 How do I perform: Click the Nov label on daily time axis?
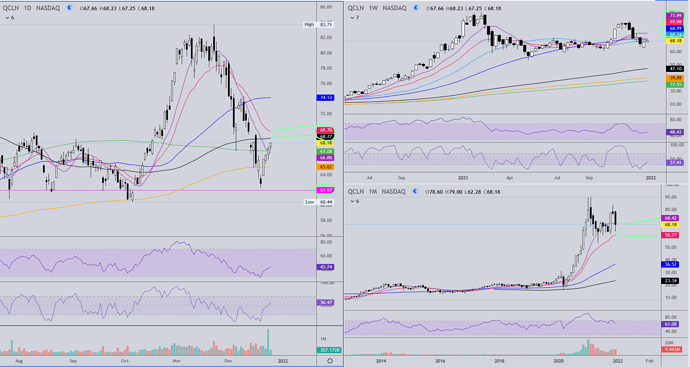(x=177, y=361)
